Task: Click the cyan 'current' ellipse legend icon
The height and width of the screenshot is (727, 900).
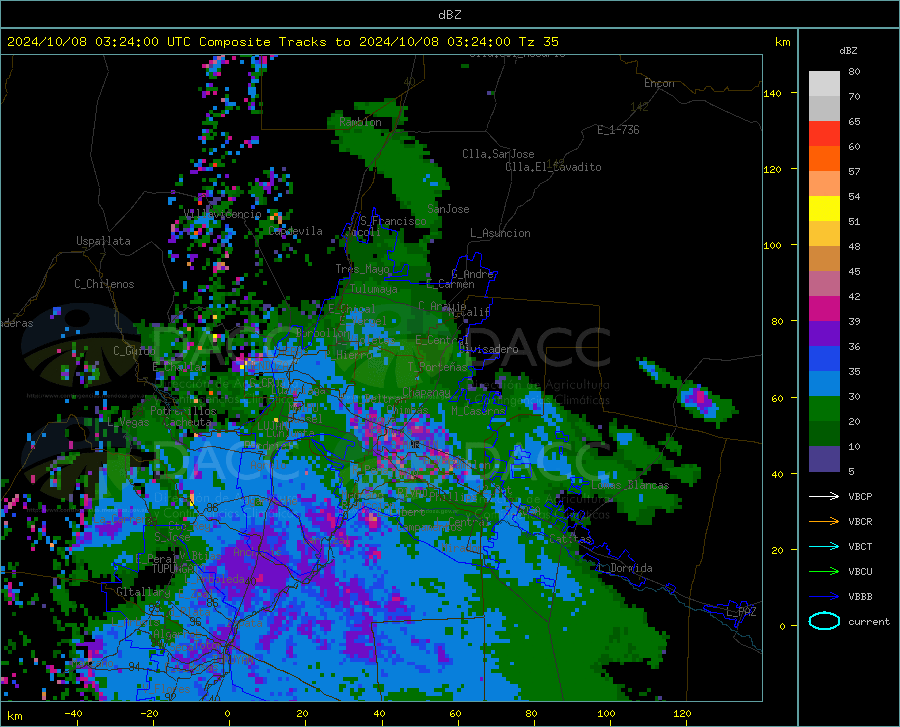Action: (x=824, y=621)
